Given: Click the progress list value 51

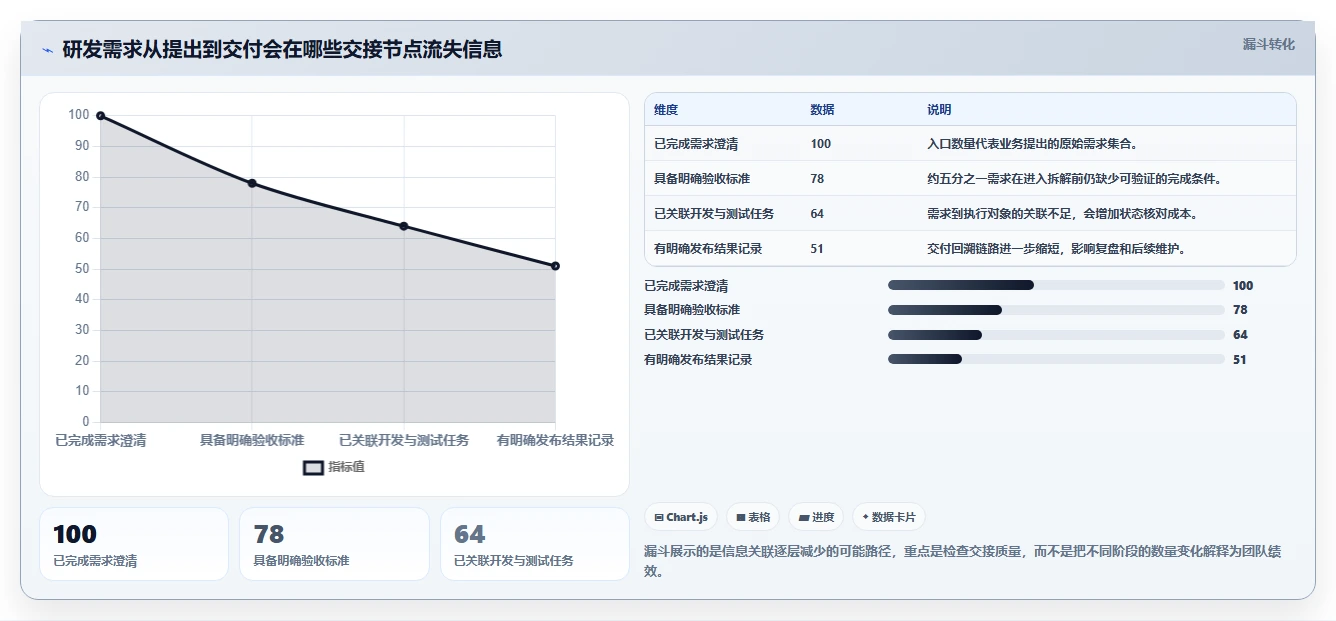Looking at the screenshot, I should tap(1240, 360).
